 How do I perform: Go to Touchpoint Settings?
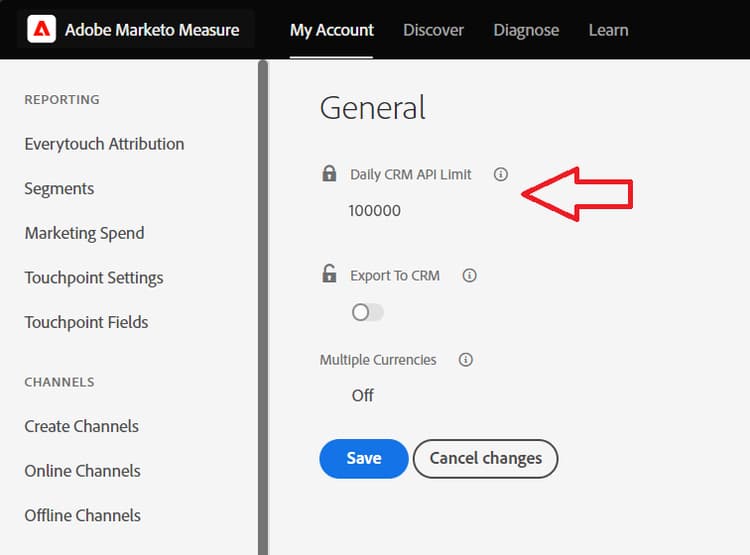coord(94,278)
